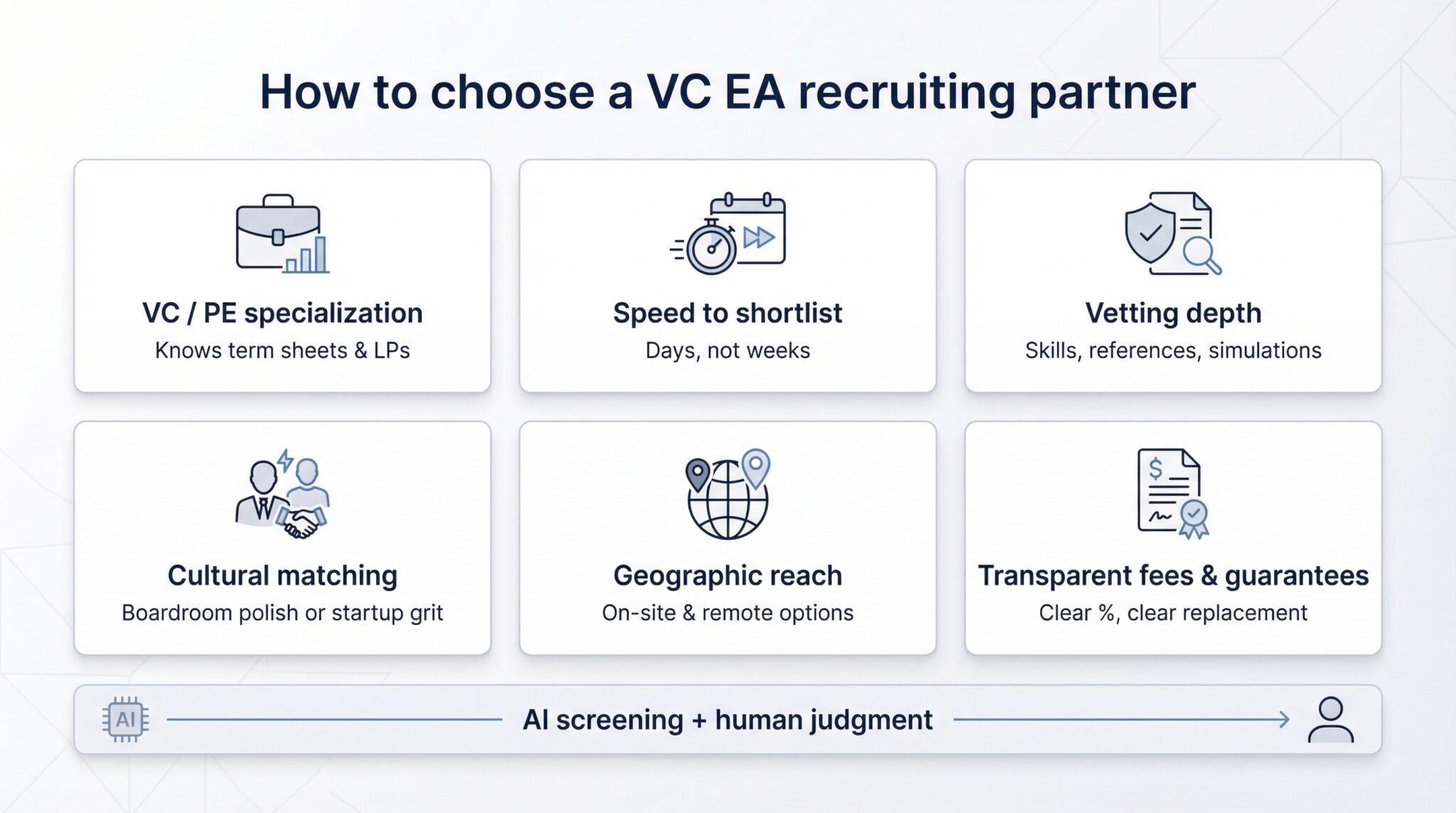
Task: Click the 'Knows term sheets & LPs' subtitle
Action: 282,351
